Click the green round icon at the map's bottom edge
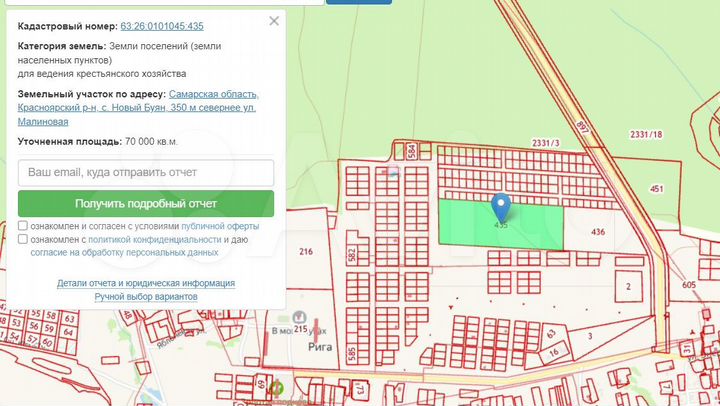Viewport: 720px width, 406px height. (x=276, y=387)
